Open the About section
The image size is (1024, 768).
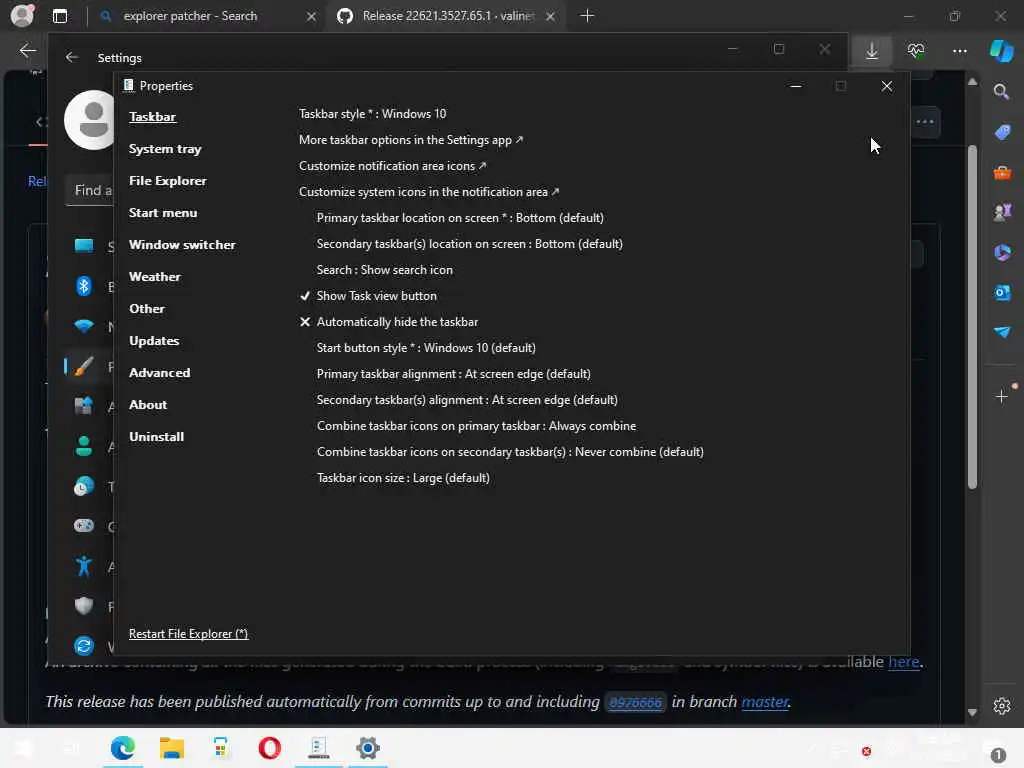(148, 405)
